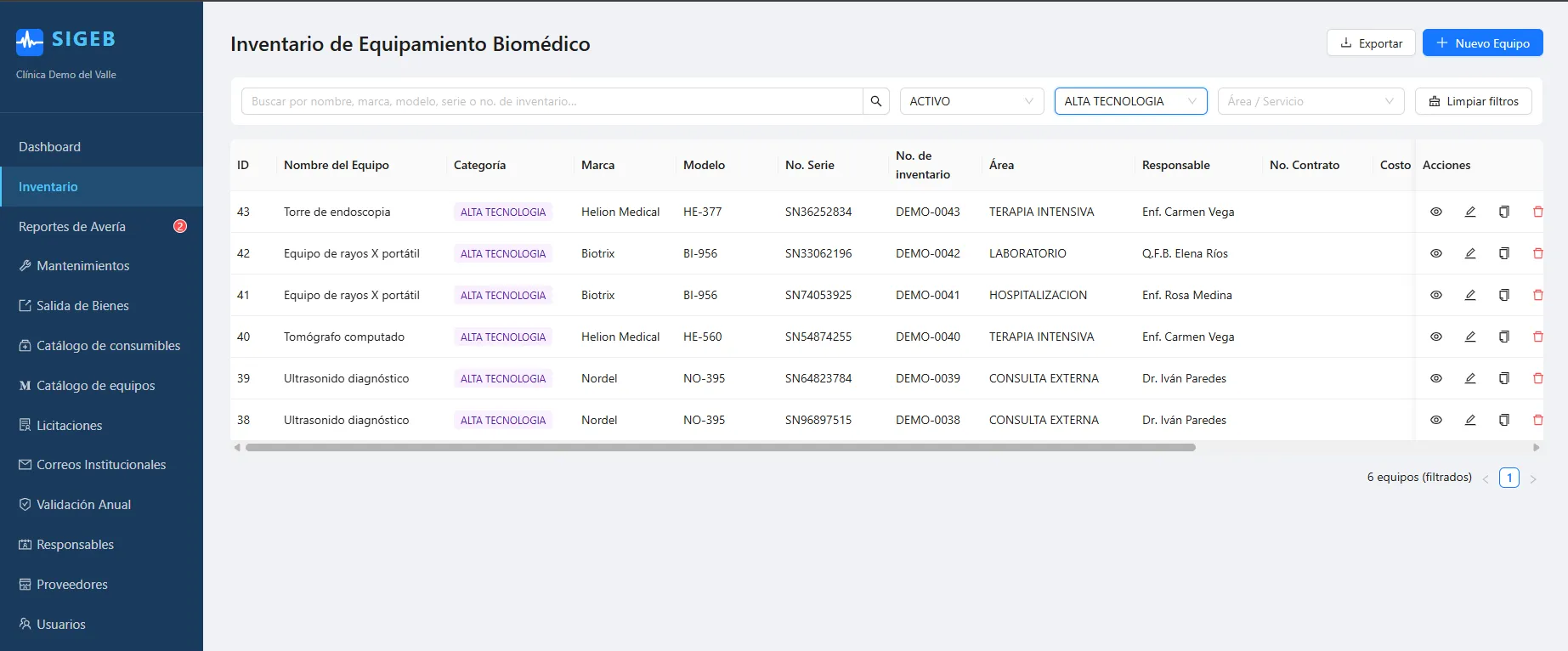
Task: Delete the DEMO-0043 equipment trash icon
Action: 1537,212
